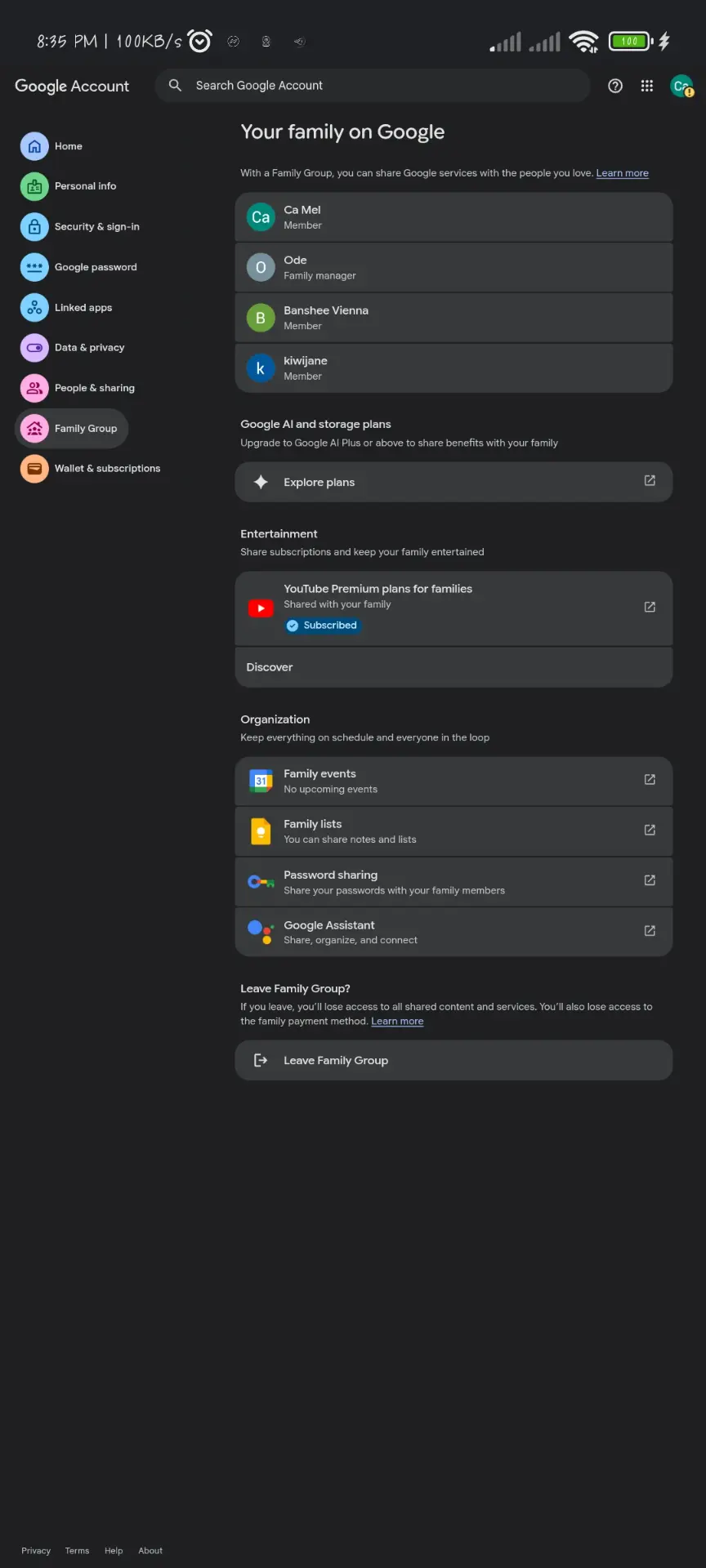706x1568 pixels.
Task: Click YouTube Premium plans for families title
Action: click(378, 589)
